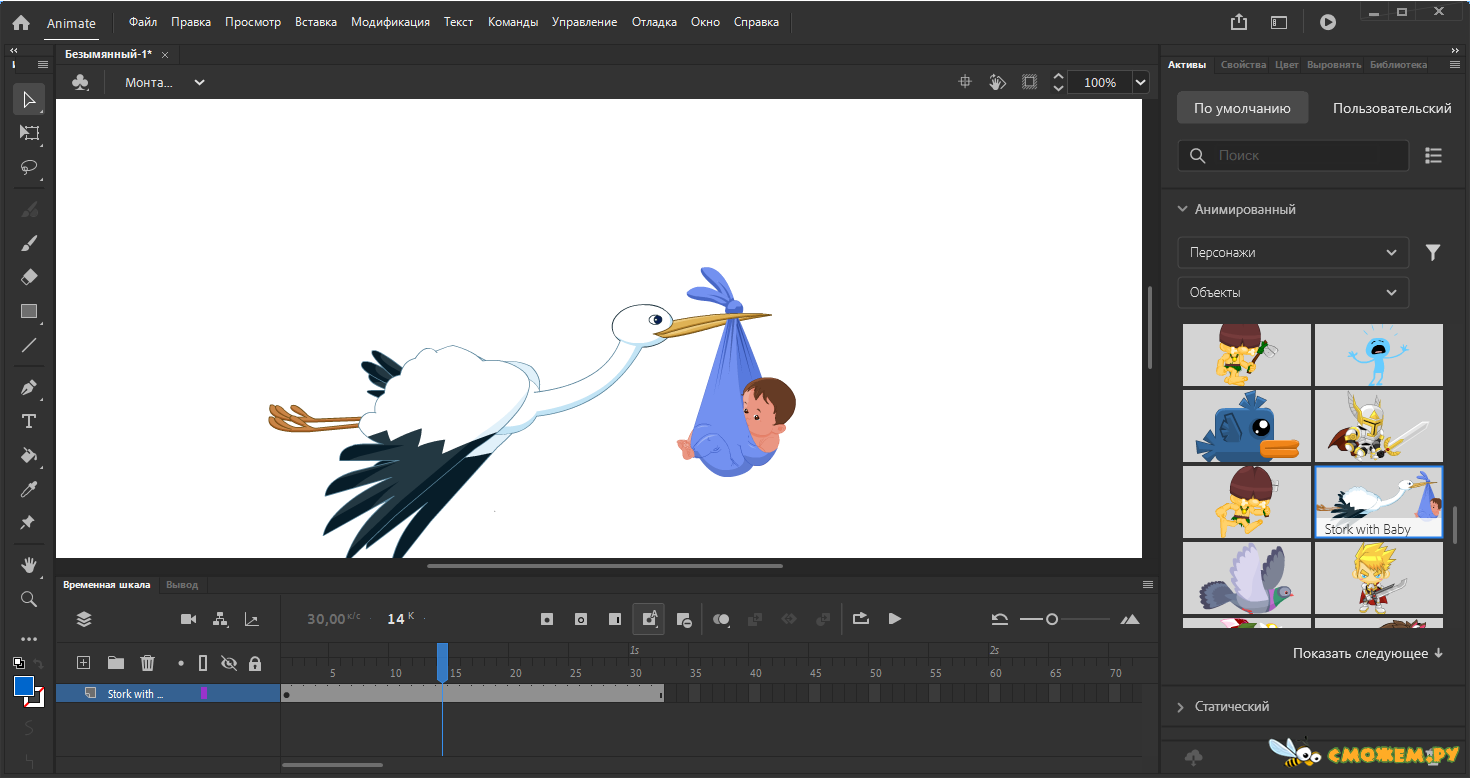Open the scene dropdown next to Монта...
The width and height of the screenshot is (1470, 779).
199,82
